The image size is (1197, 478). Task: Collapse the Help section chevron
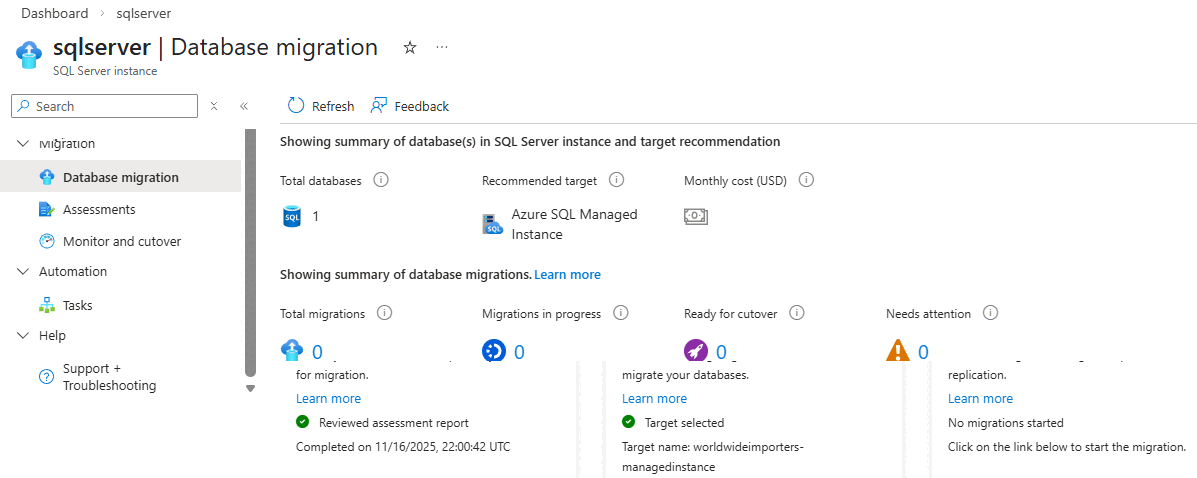24,336
